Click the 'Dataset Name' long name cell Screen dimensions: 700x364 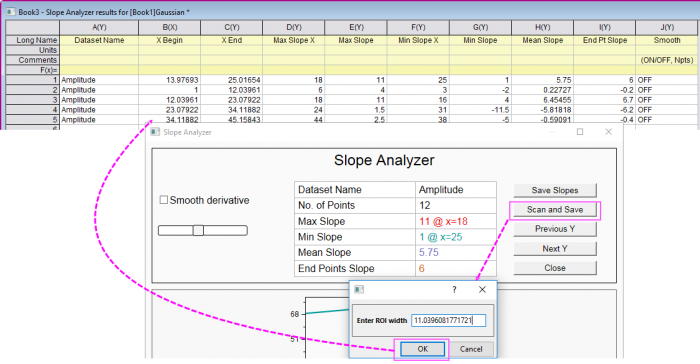(99, 40)
